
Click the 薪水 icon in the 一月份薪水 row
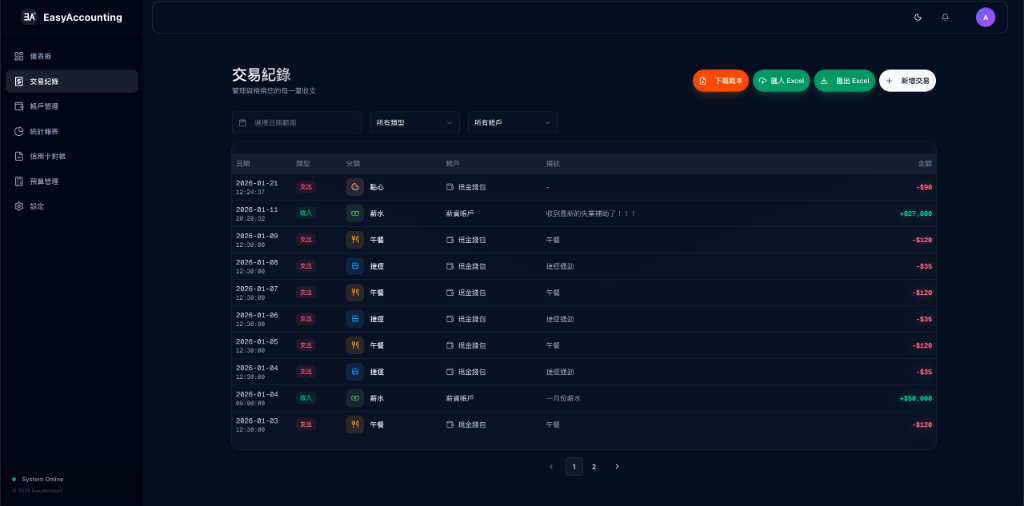[355, 398]
